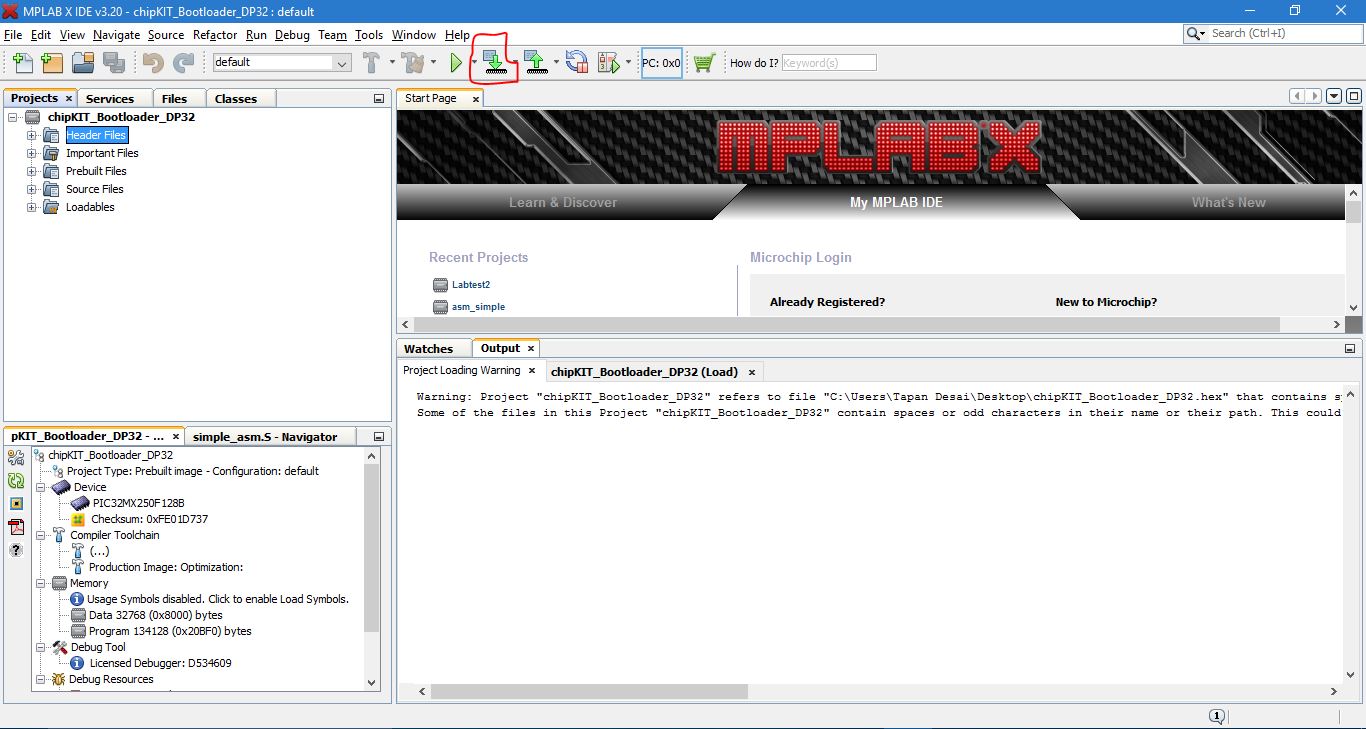
Task: Close the Project Loading Warning tab
Action: coord(532,371)
